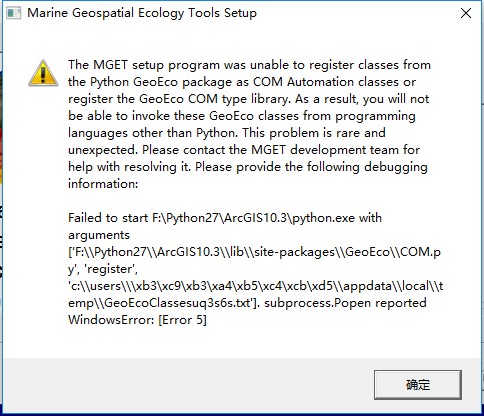Click the setup program icon in title bar

coord(14,13)
